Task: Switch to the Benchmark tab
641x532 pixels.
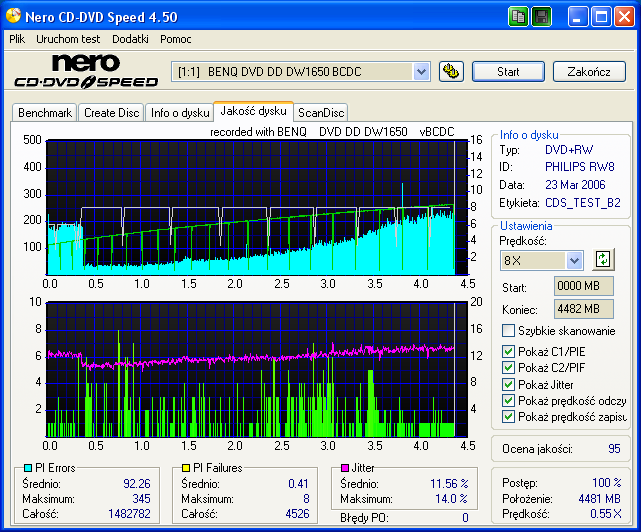Action: click(x=45, y=113)
